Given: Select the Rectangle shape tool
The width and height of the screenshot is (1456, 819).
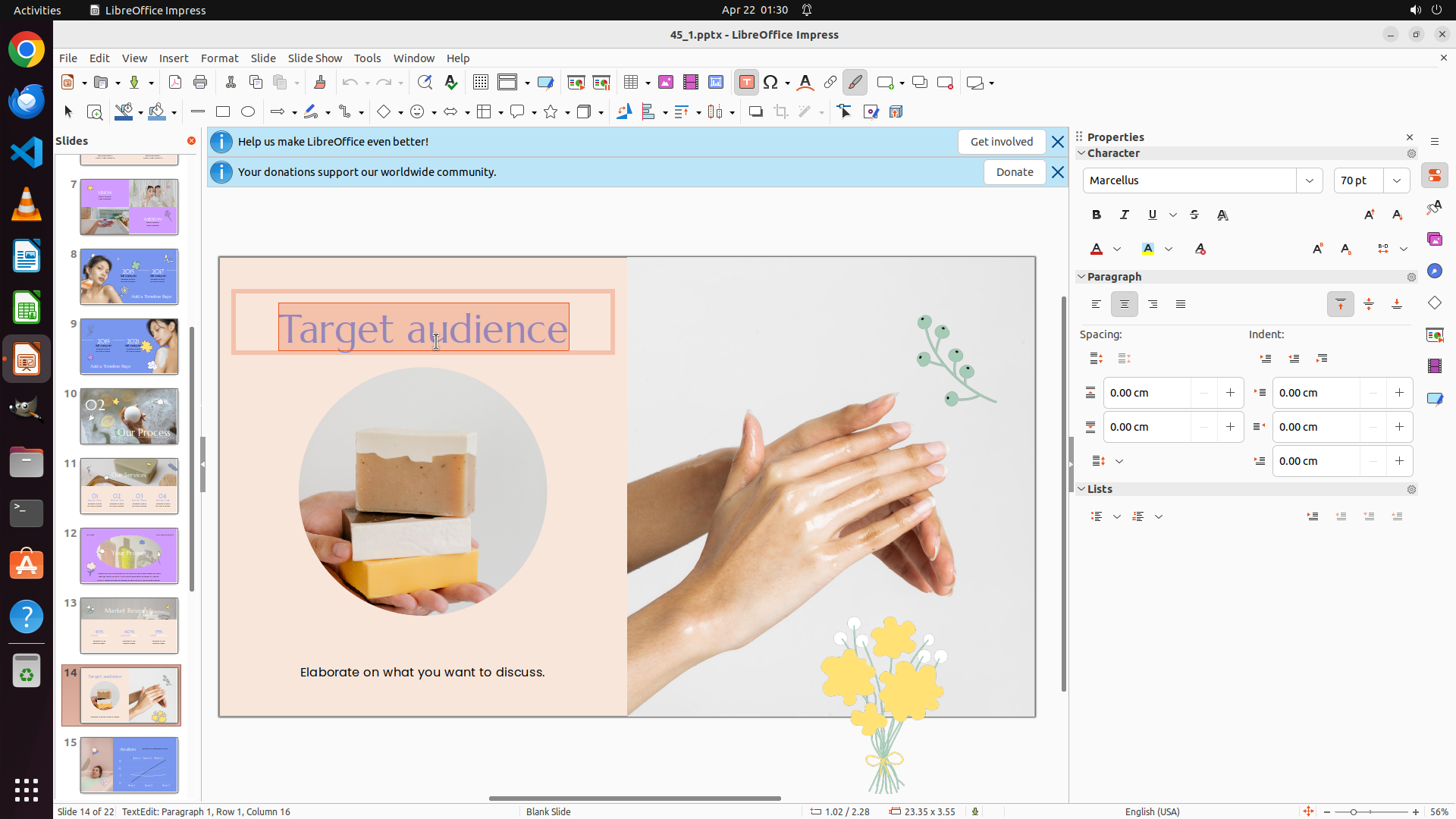Looking at the screenshot, I should (223, 112).
